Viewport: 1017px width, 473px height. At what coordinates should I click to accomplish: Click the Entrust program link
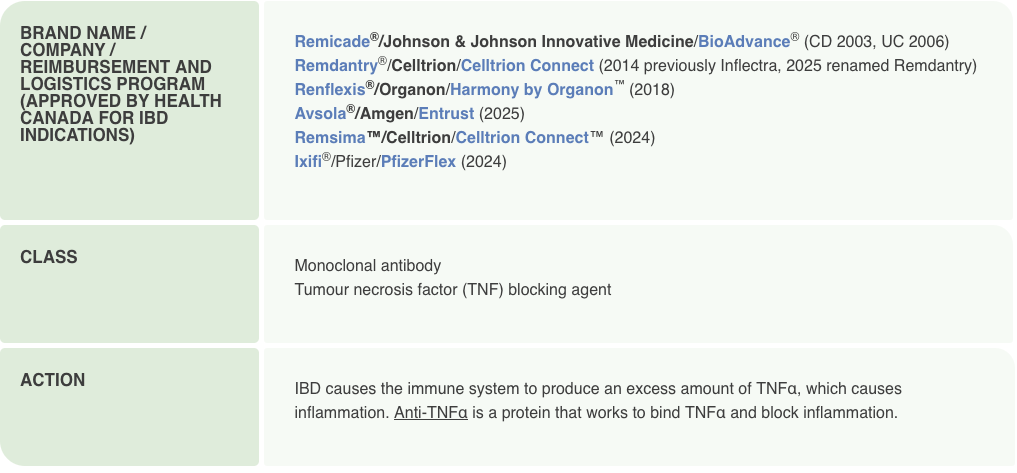(446, 114)
